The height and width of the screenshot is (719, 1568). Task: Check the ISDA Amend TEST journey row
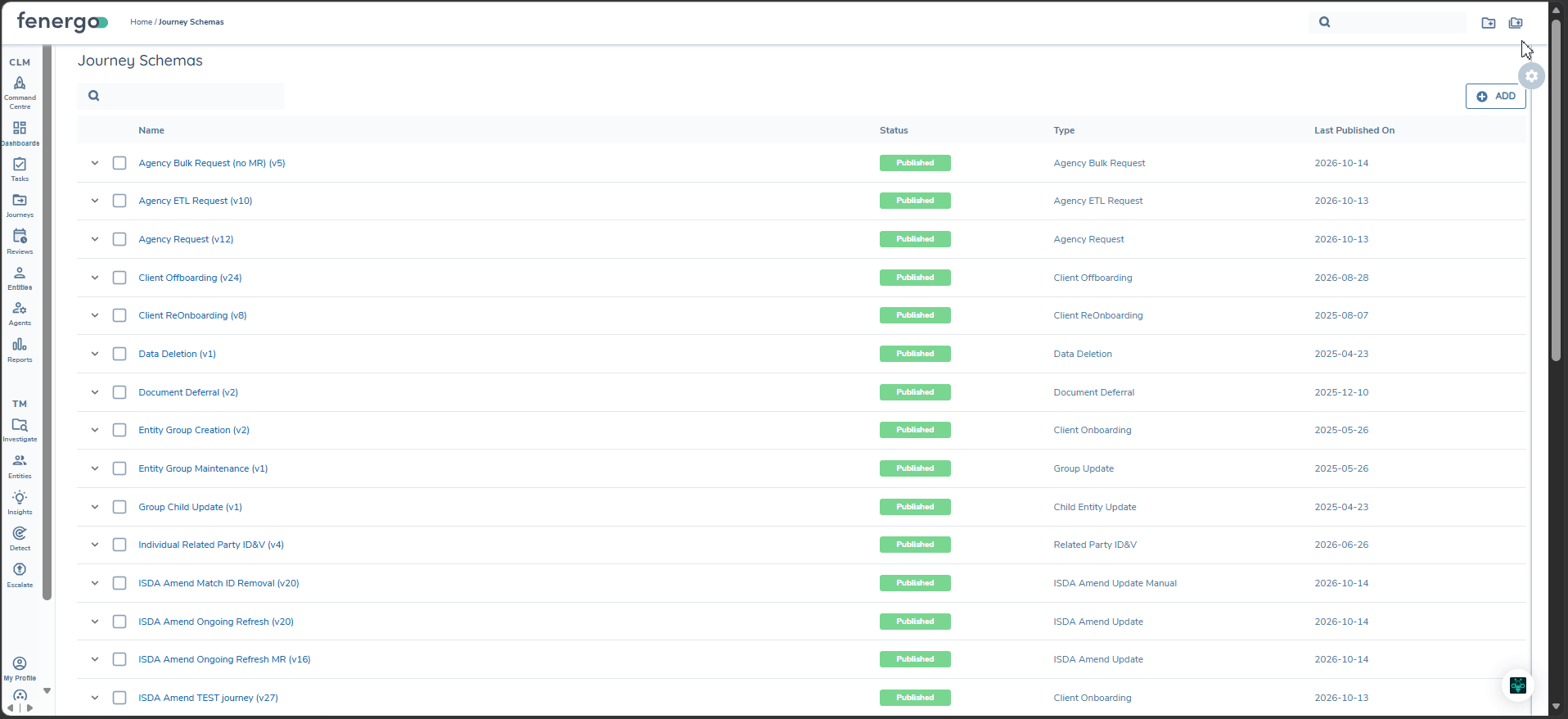point(119,698)
